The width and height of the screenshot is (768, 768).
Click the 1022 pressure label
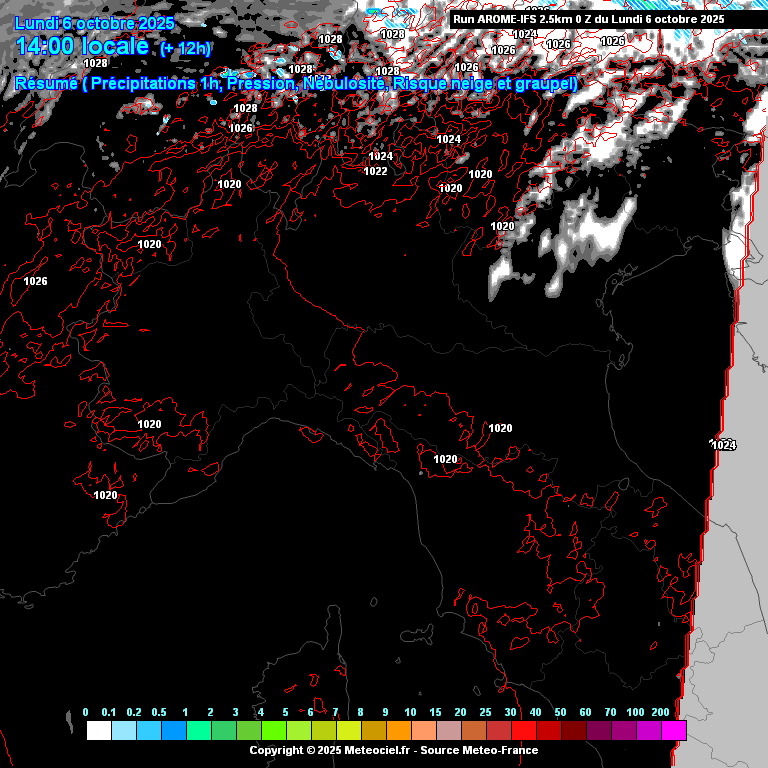click(375, 171)
